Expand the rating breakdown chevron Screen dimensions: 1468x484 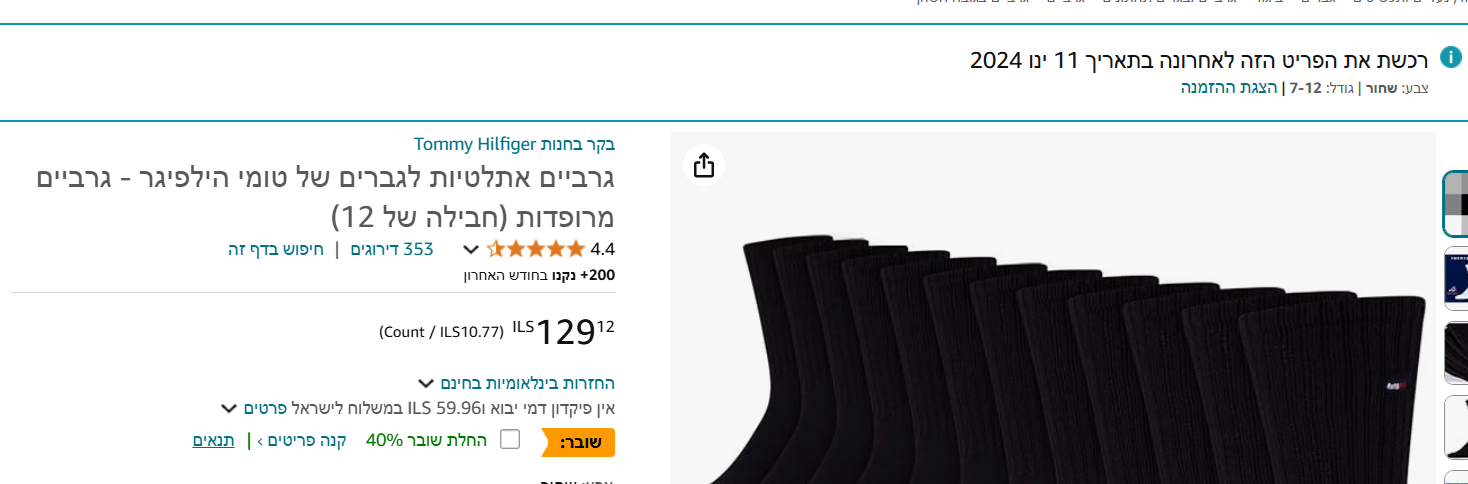pos(470,249)
